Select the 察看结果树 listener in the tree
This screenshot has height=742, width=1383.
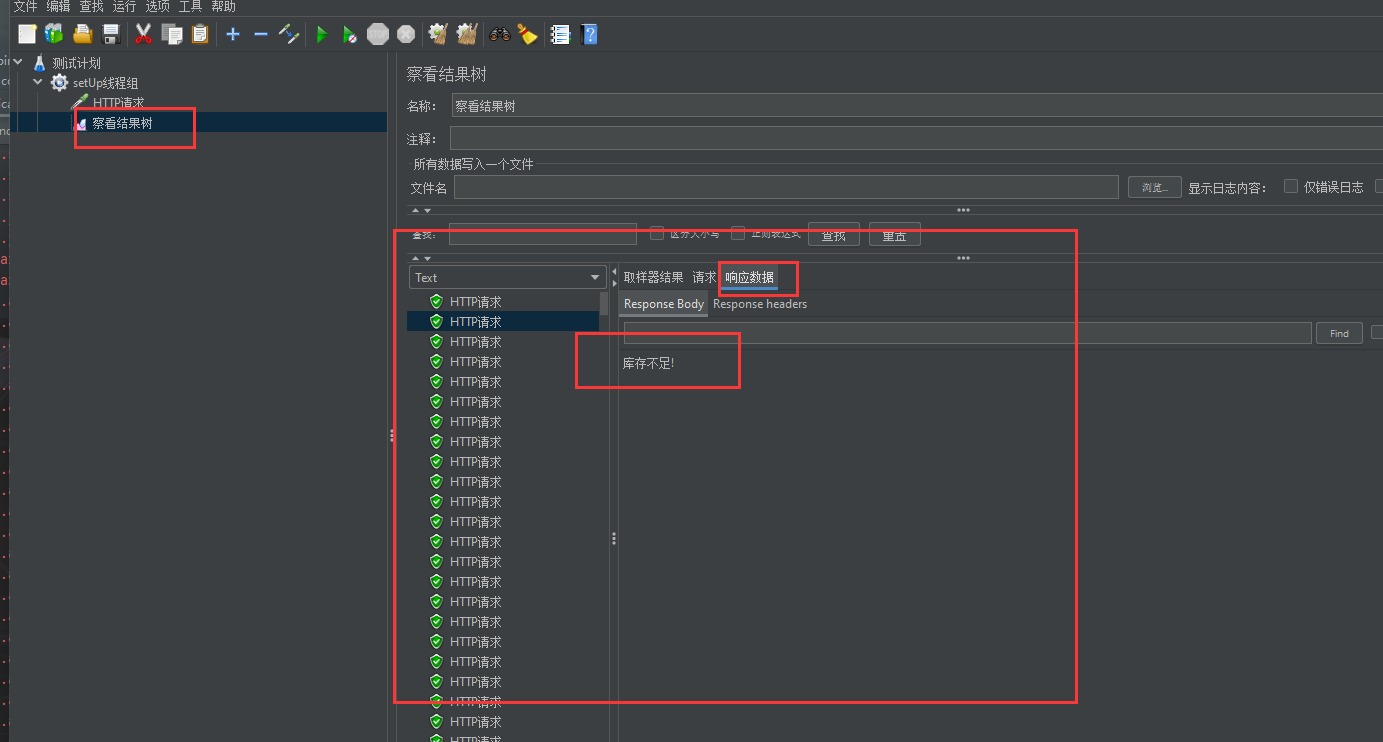[122, 123]
